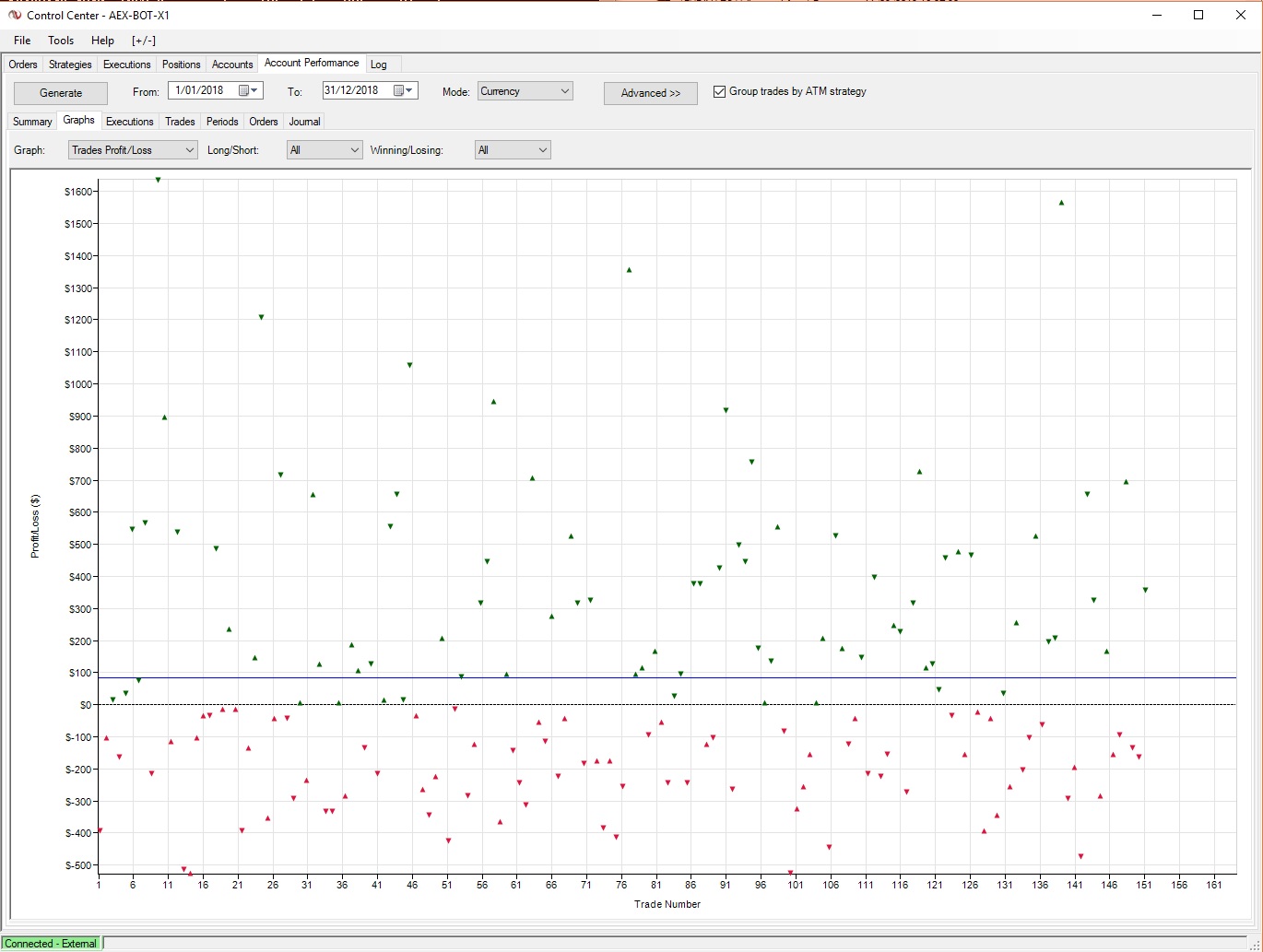The height and width of the screenshot is (952, 1263).
Task: Click the Generate button
Action: click(x=61, y=93)
